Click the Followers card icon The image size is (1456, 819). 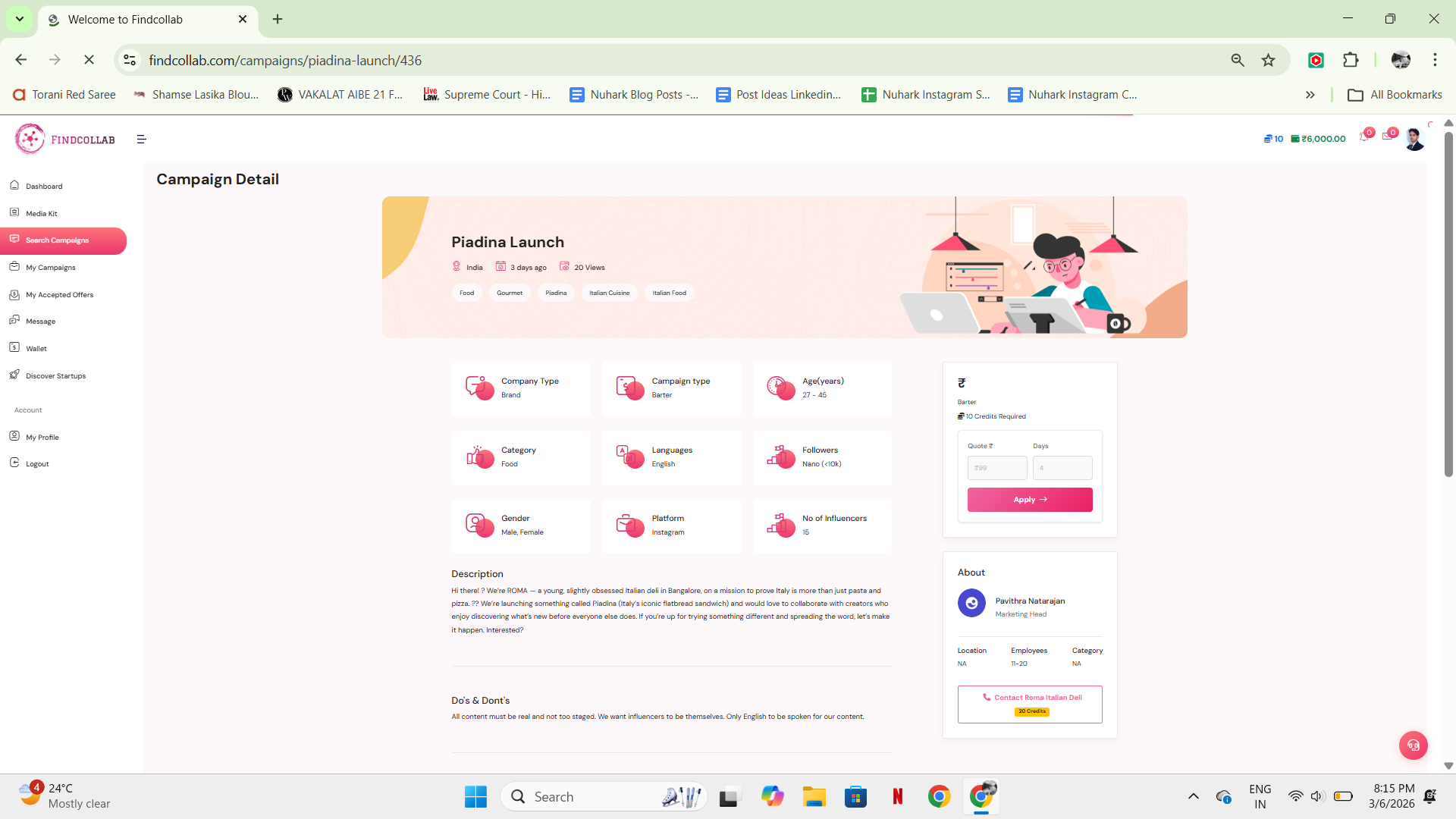click(x=781, y=457)
